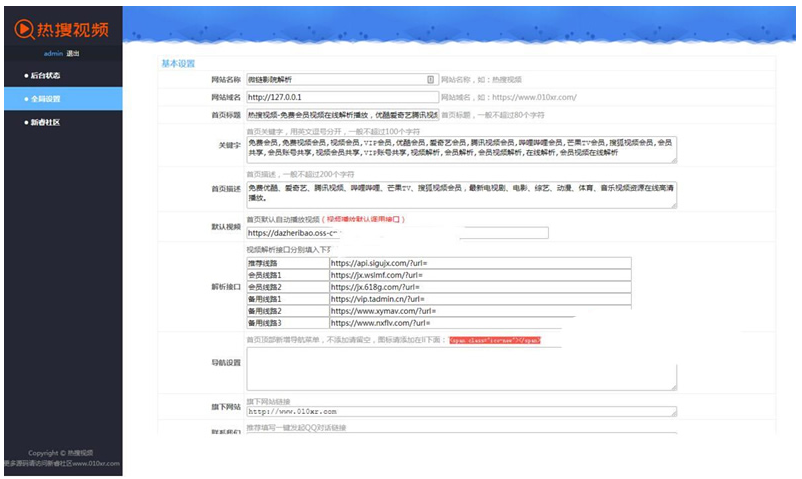Click the admin username link

click(53, 52)
